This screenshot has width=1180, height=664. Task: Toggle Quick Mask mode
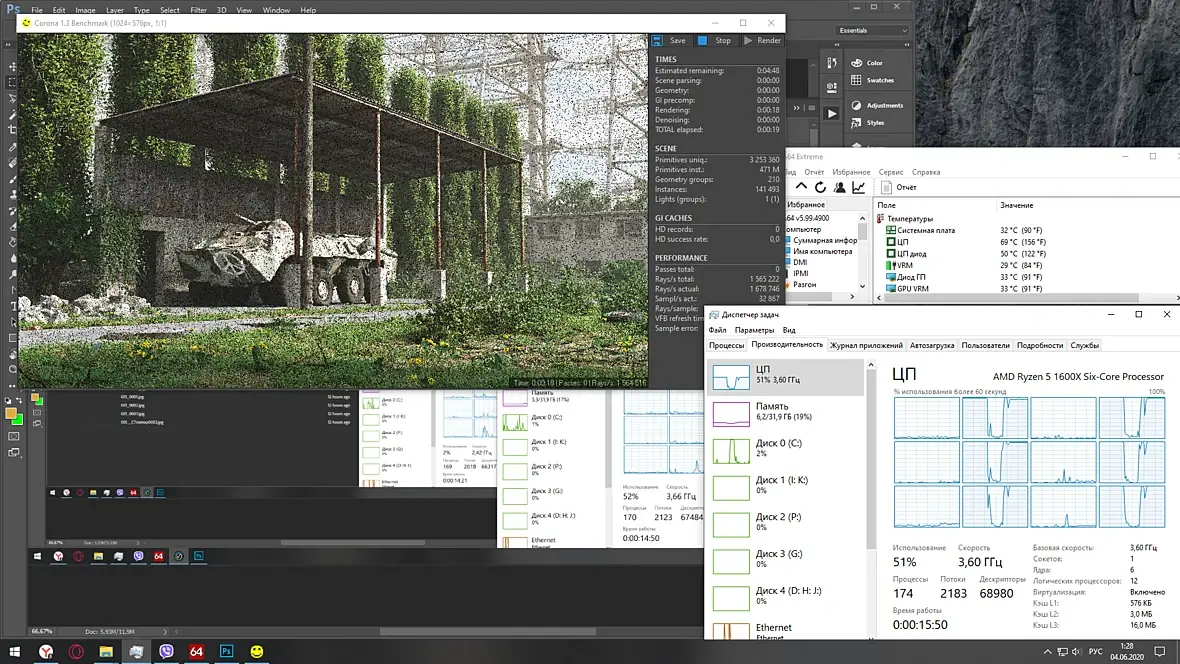[x=14, y=436]
